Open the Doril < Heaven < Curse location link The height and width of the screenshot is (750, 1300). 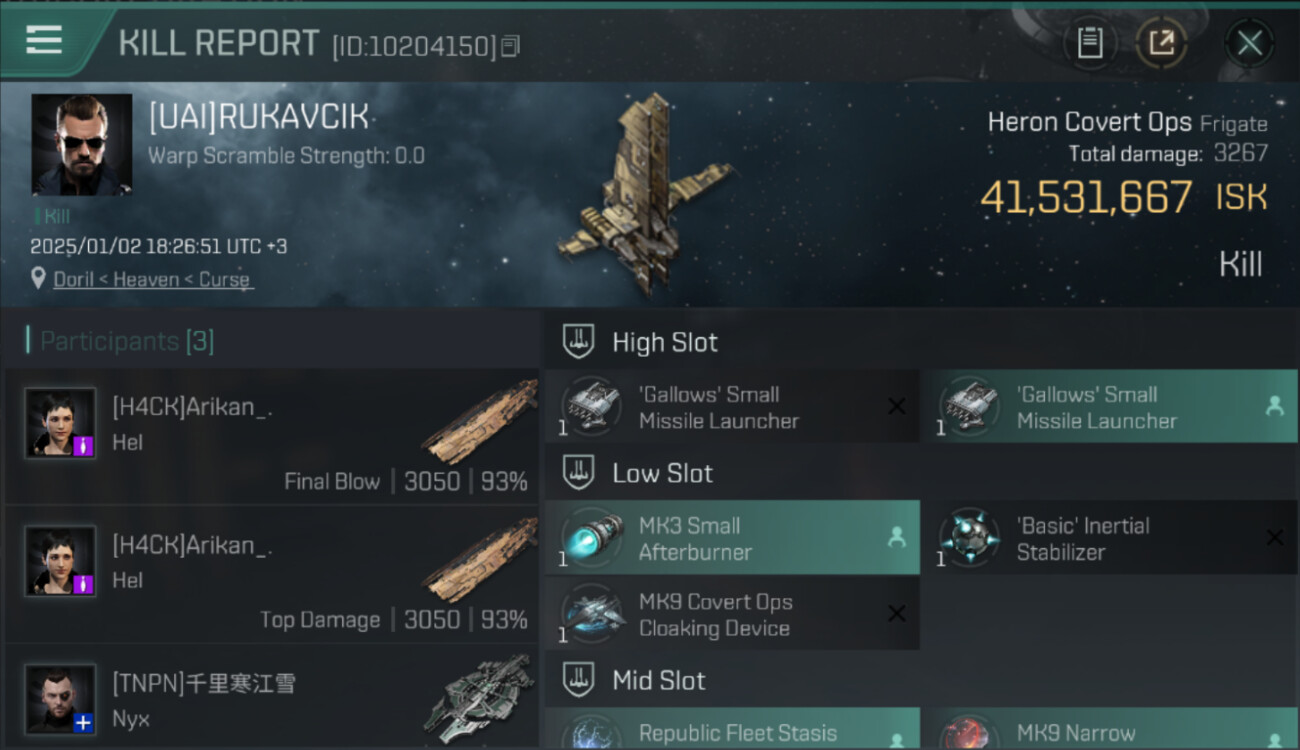coord(153,280)
